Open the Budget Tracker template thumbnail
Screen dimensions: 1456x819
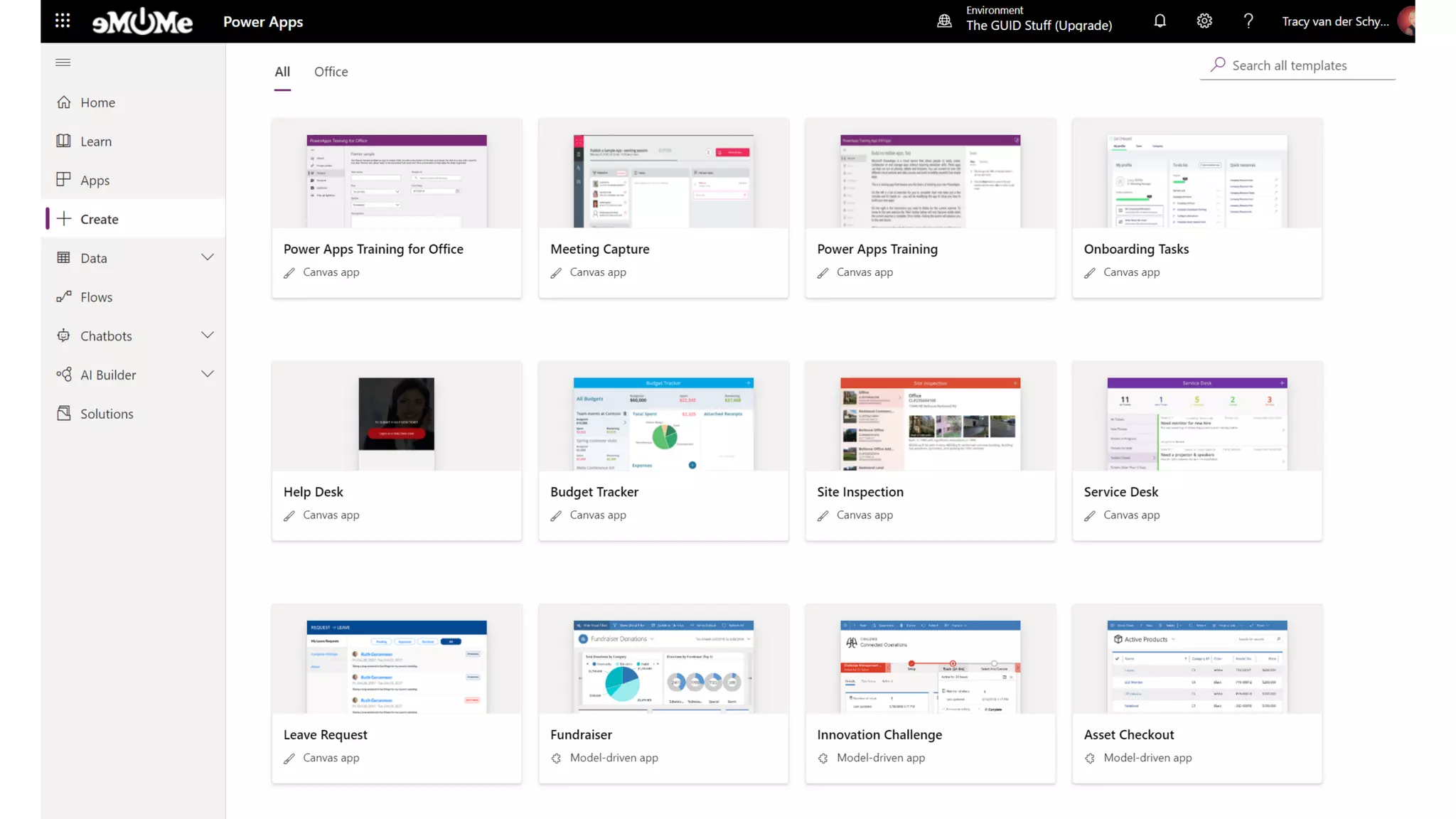coord(663,423)
